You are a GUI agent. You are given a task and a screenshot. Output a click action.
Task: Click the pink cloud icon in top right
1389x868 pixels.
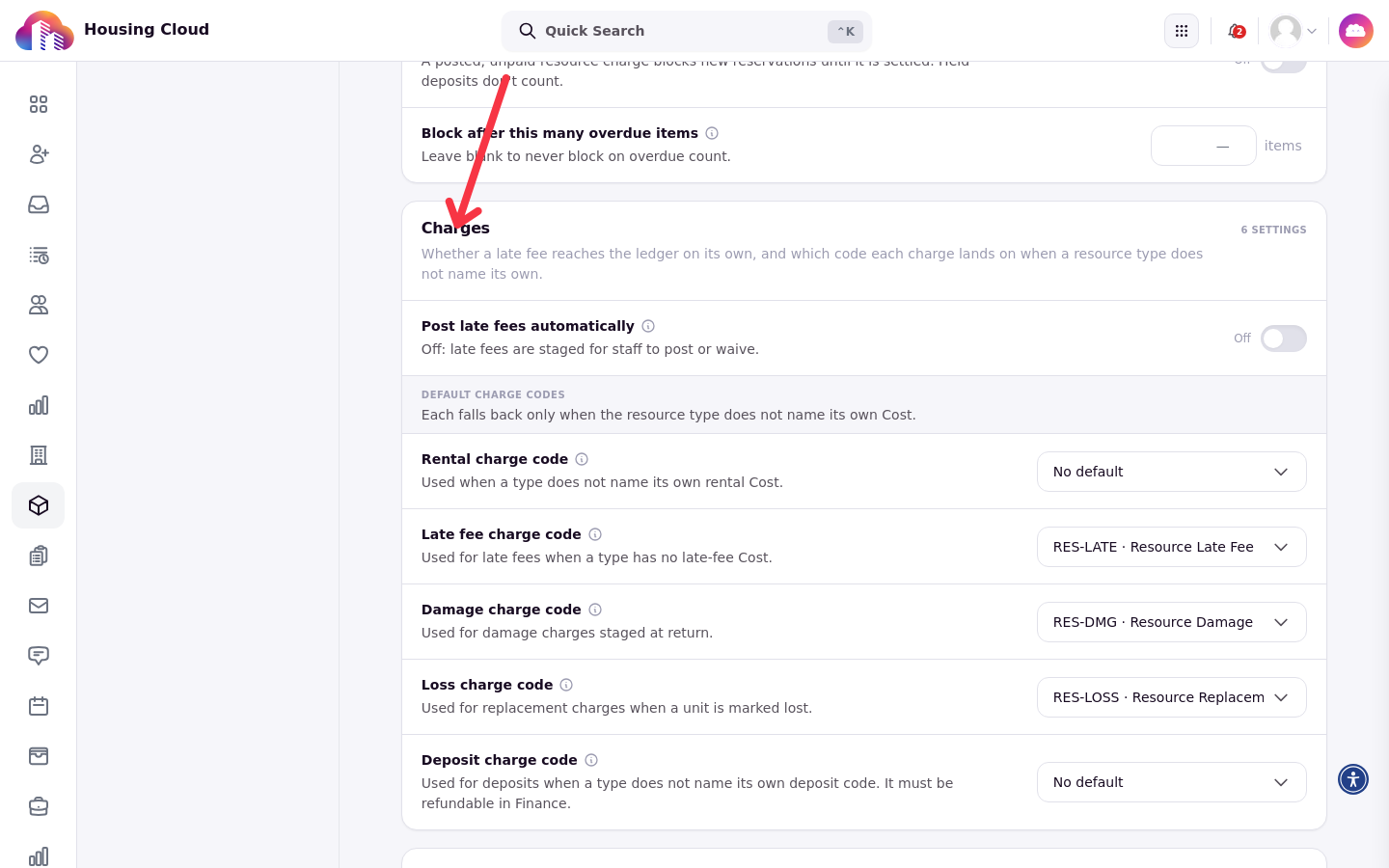[1356, 31]
